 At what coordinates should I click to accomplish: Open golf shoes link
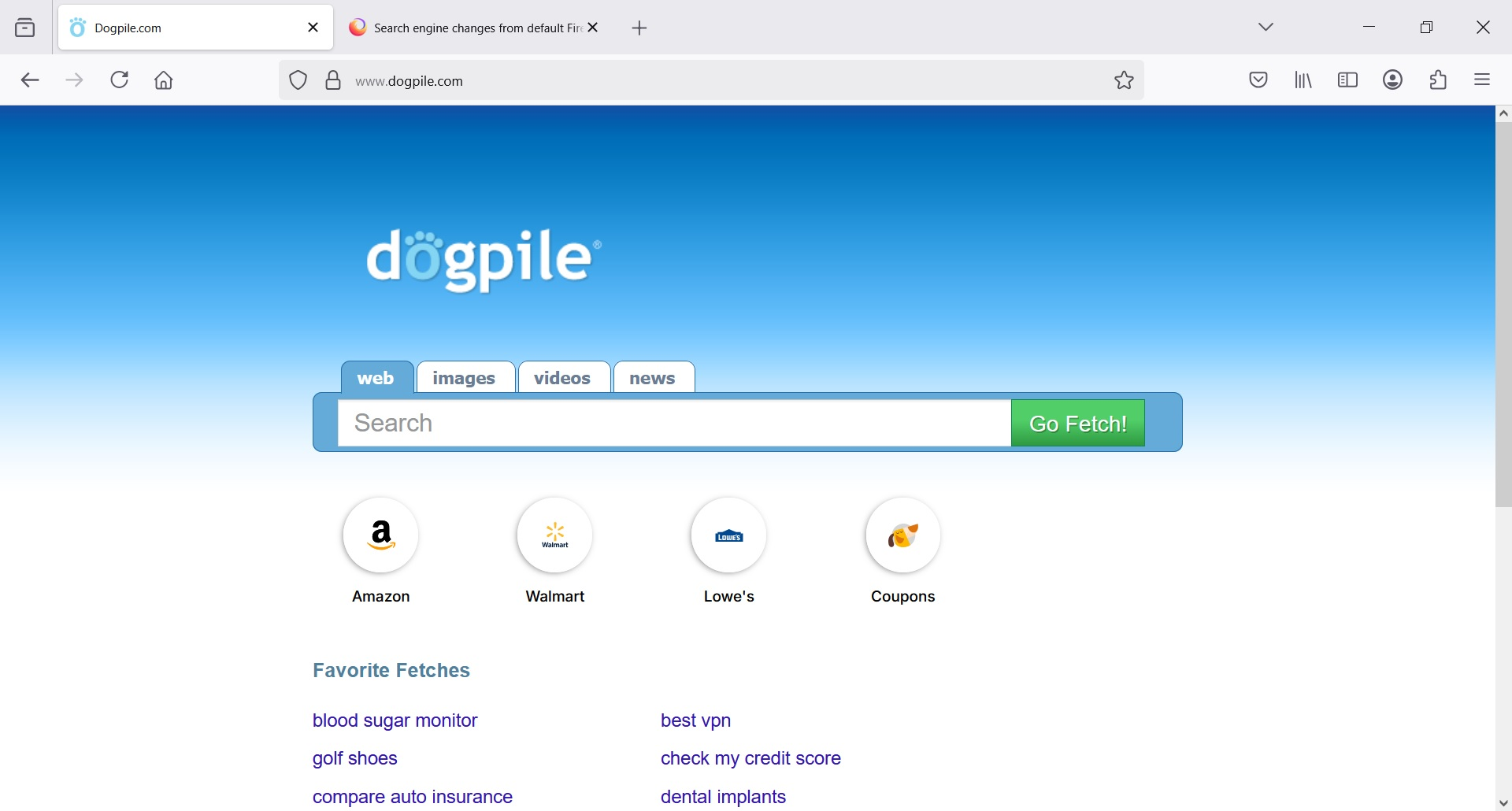click(355, 759)
